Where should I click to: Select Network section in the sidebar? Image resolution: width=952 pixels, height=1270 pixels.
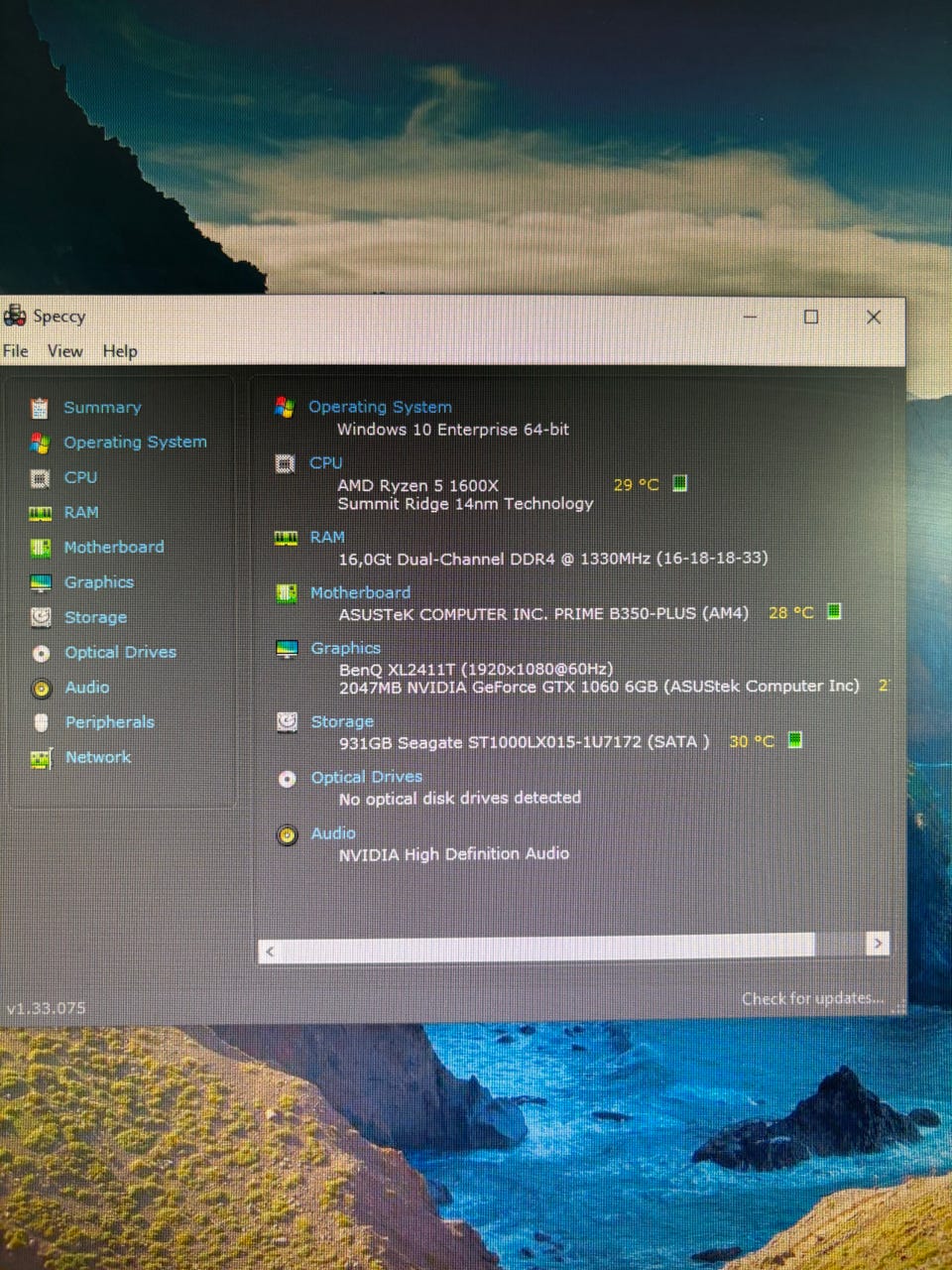point(98,757)
